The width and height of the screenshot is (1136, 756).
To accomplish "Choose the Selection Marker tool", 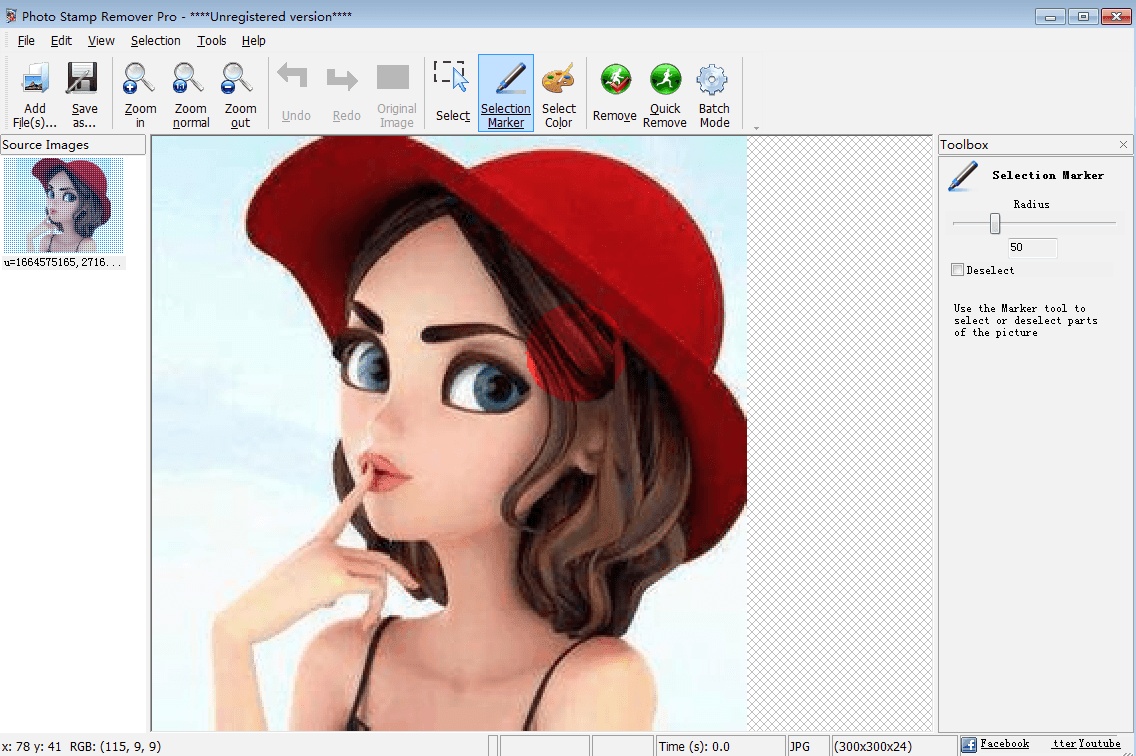I will pyautogui.click(x=506, y=80).
